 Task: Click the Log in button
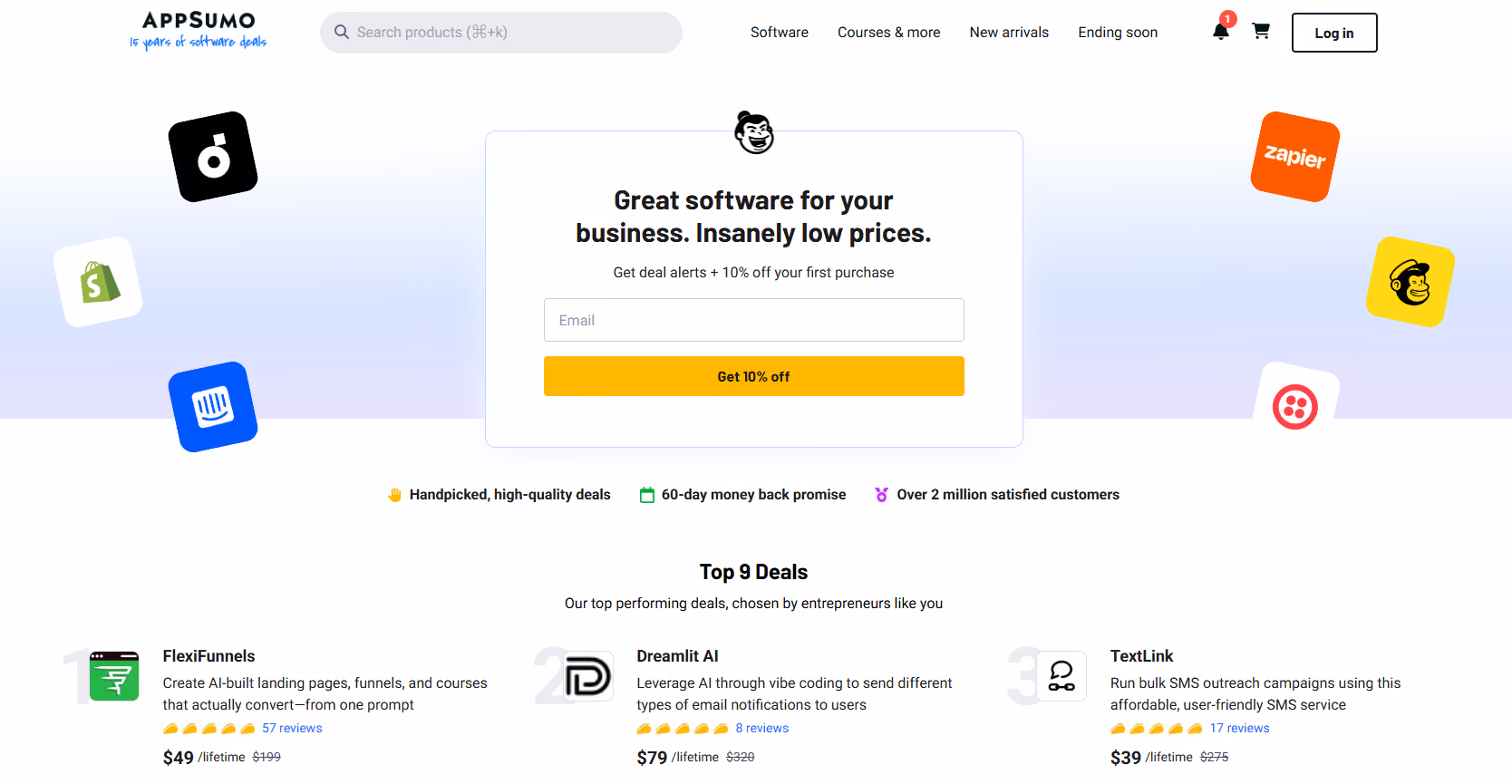click(x=1334, y=33)
